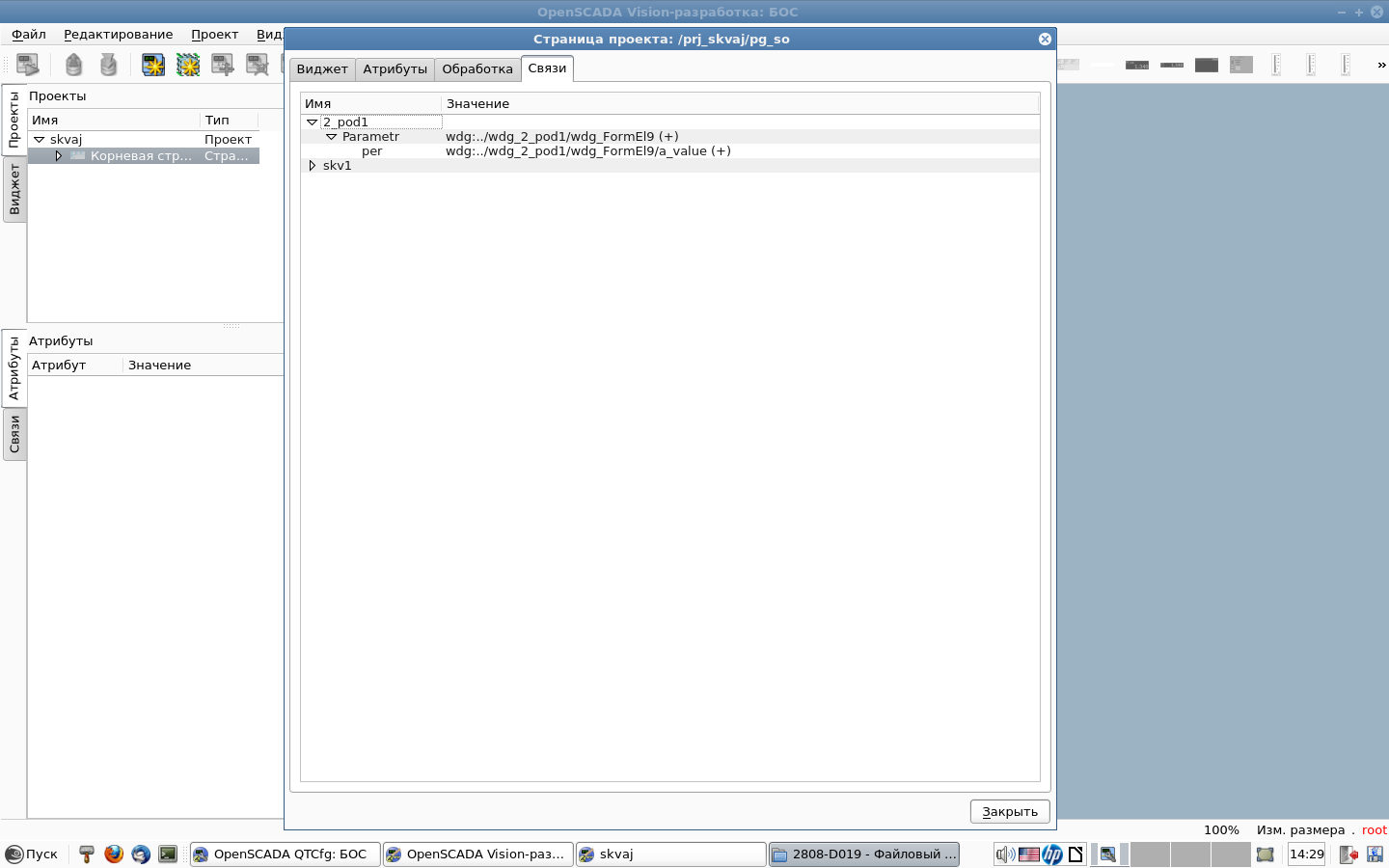The height and width of the screenshot is (868, 1389).
Task: Click the load from database icon
Action: 73,65
